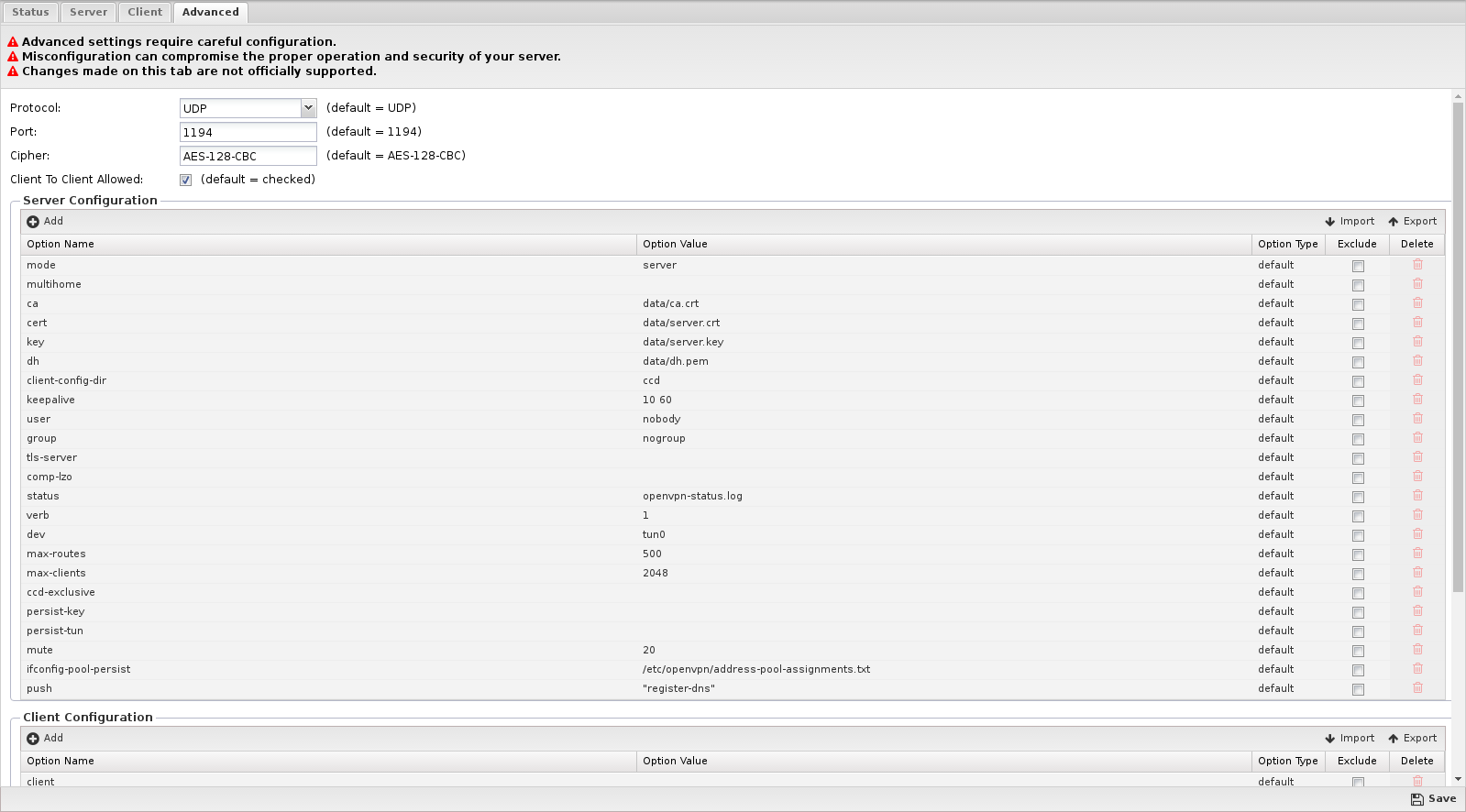The image size is (1466, 812).
Task: Sort by Server Configuration Option Type header
Action: coord(1288,244)
